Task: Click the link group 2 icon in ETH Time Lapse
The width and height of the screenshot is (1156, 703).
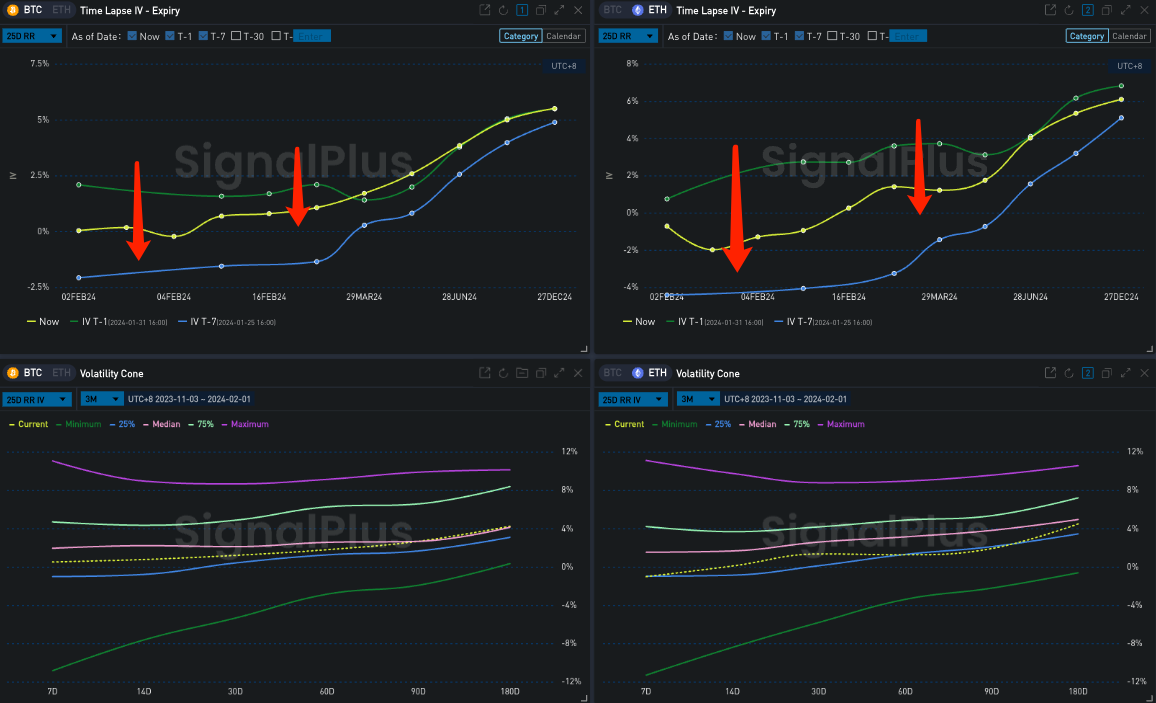Action: (x=1089, y=10)
